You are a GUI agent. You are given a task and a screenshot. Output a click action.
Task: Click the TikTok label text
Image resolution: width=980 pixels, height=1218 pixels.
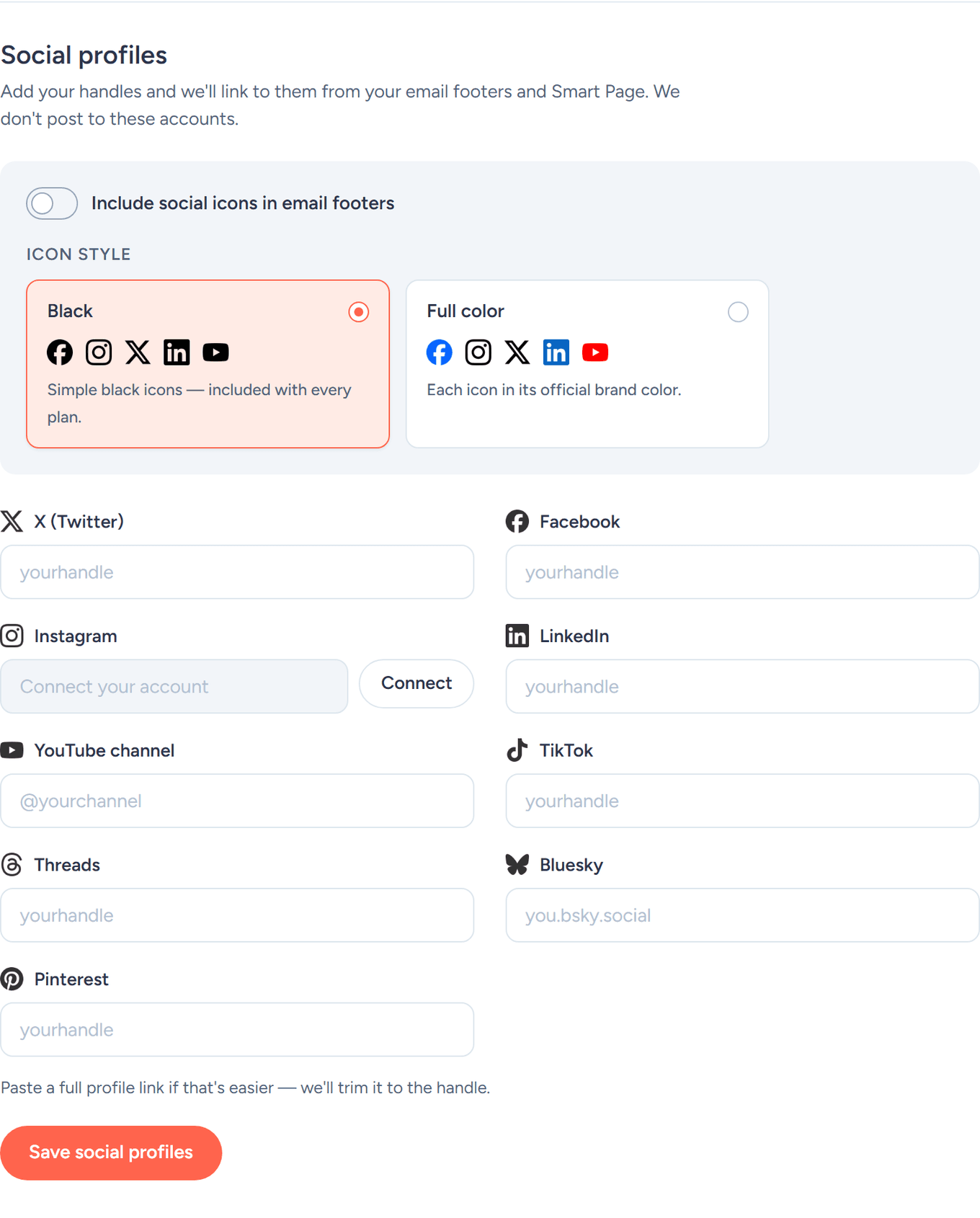(x=566, y=751)
